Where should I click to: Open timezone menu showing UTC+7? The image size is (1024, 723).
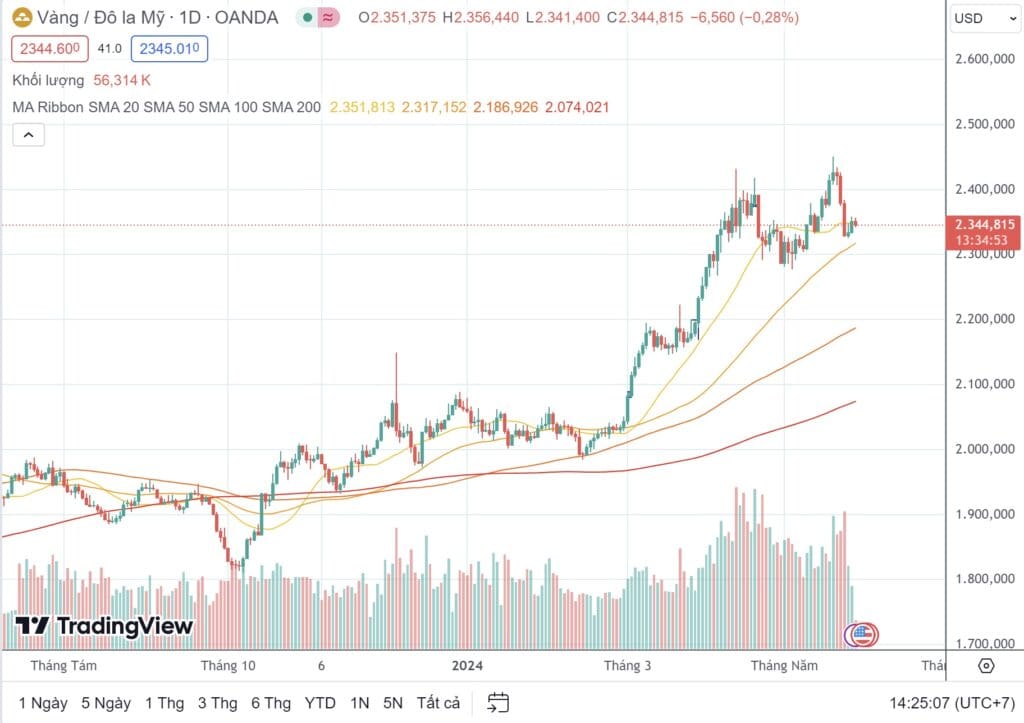point(952,703)
